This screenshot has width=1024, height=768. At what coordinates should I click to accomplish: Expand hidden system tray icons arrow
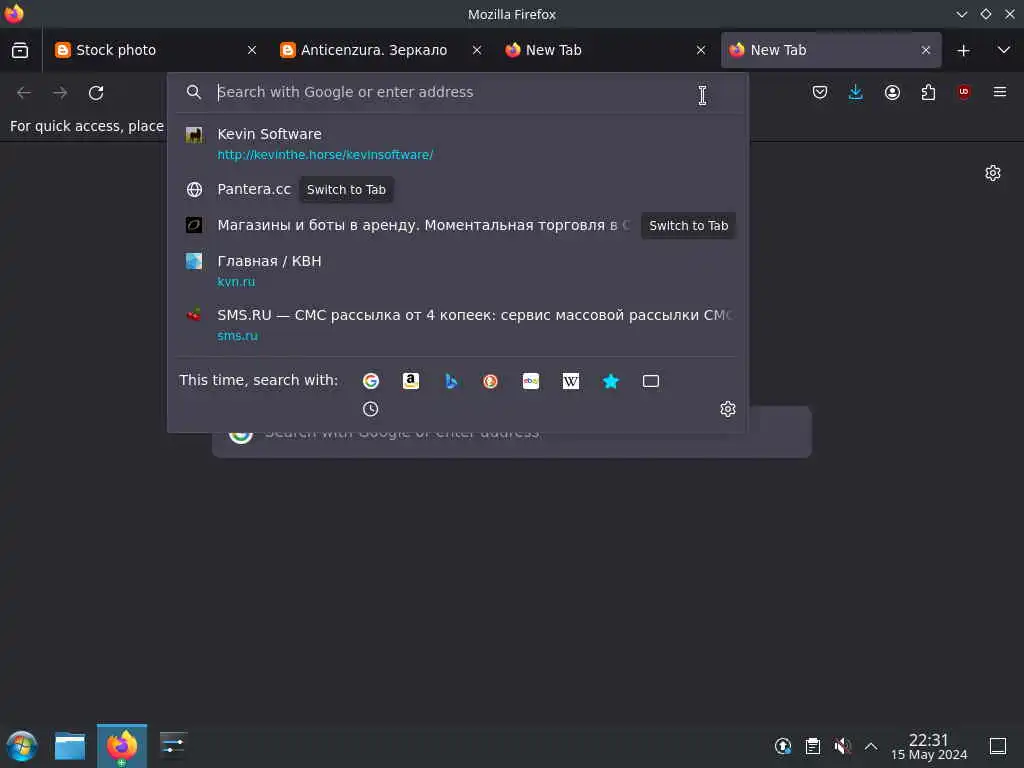871,746
